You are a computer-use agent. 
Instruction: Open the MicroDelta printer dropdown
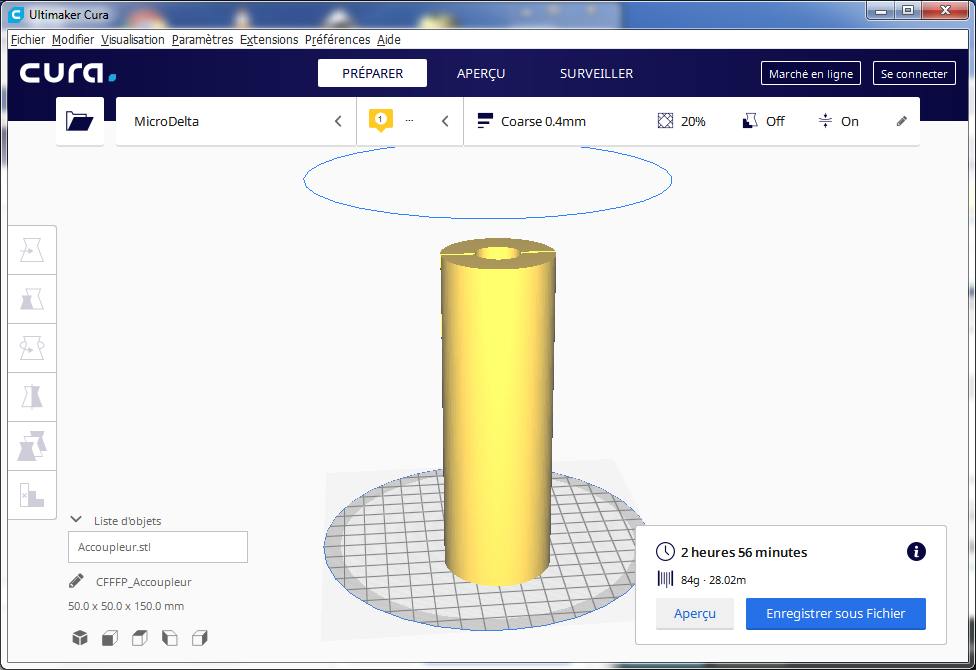(236, 121)
